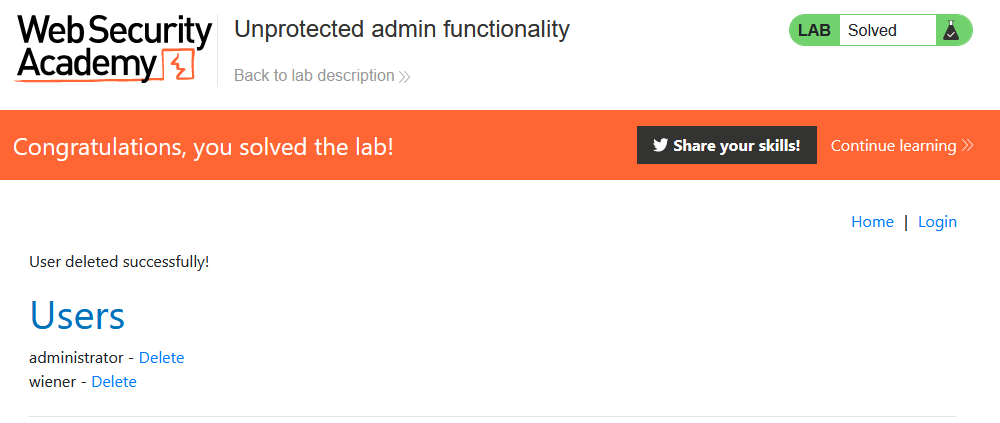Click the Users heading
The width and height of the screenshot is (1000, 423).
click(77, 316)
